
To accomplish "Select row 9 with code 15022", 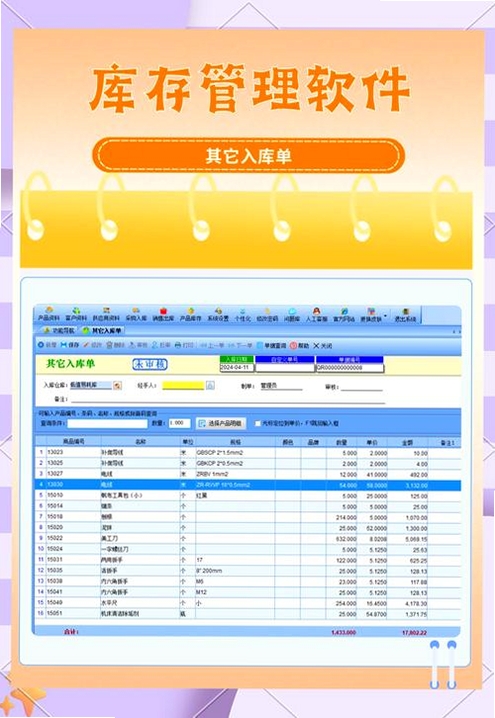I will pos(248,538).
